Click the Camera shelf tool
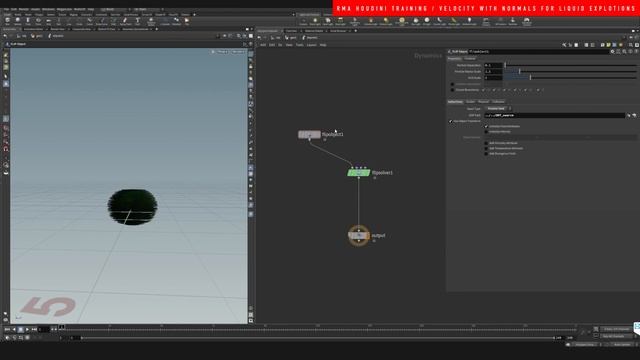This screenshot has height=360, width=640. pyautogui.click(x=303, y=21)
